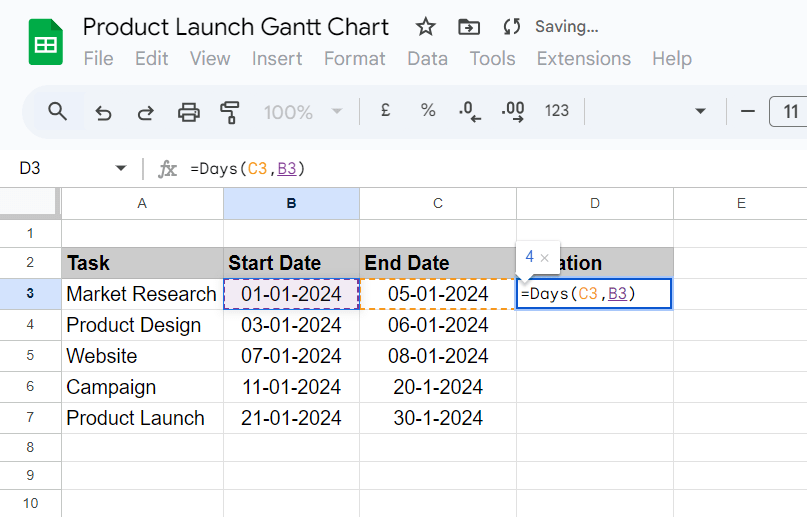
Task: Select row 10 header
Action: click(30, 503)
